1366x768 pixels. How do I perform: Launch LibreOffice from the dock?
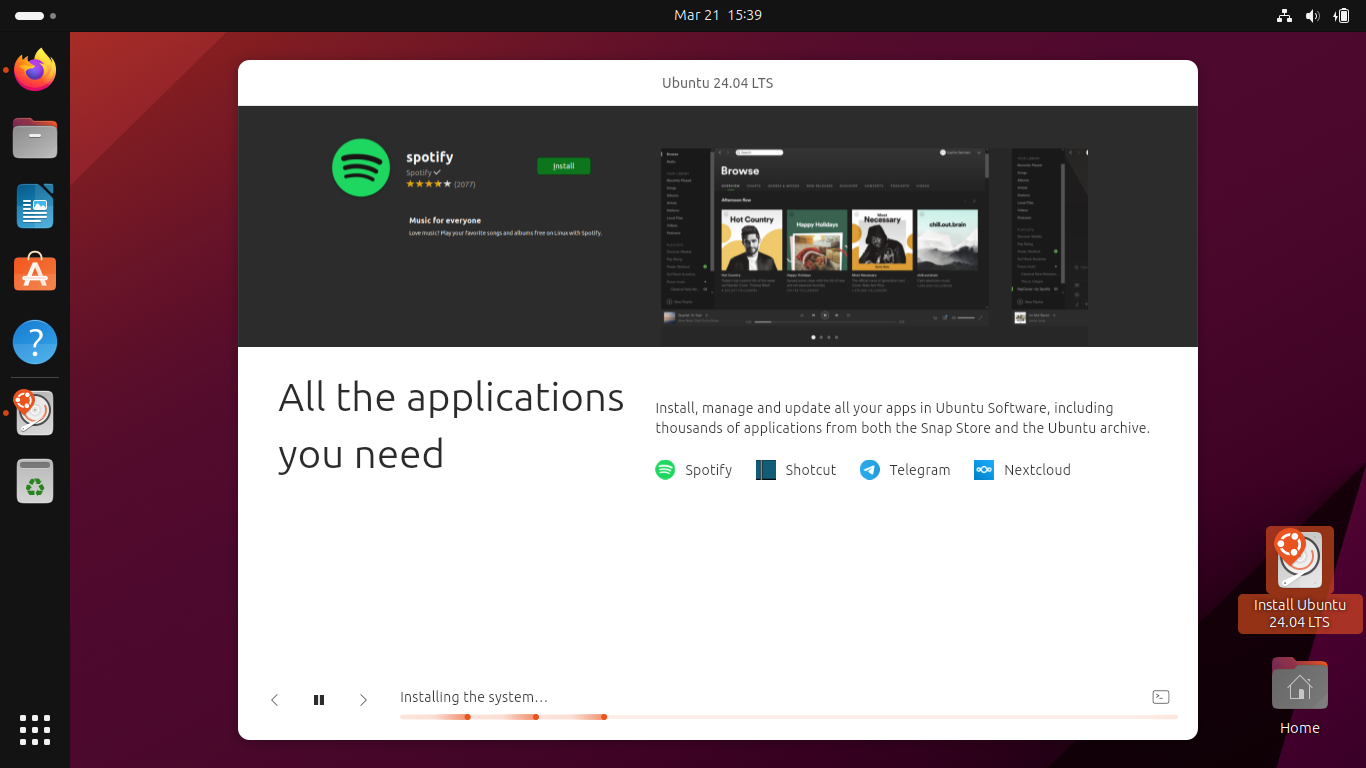[x=34, y=206]
